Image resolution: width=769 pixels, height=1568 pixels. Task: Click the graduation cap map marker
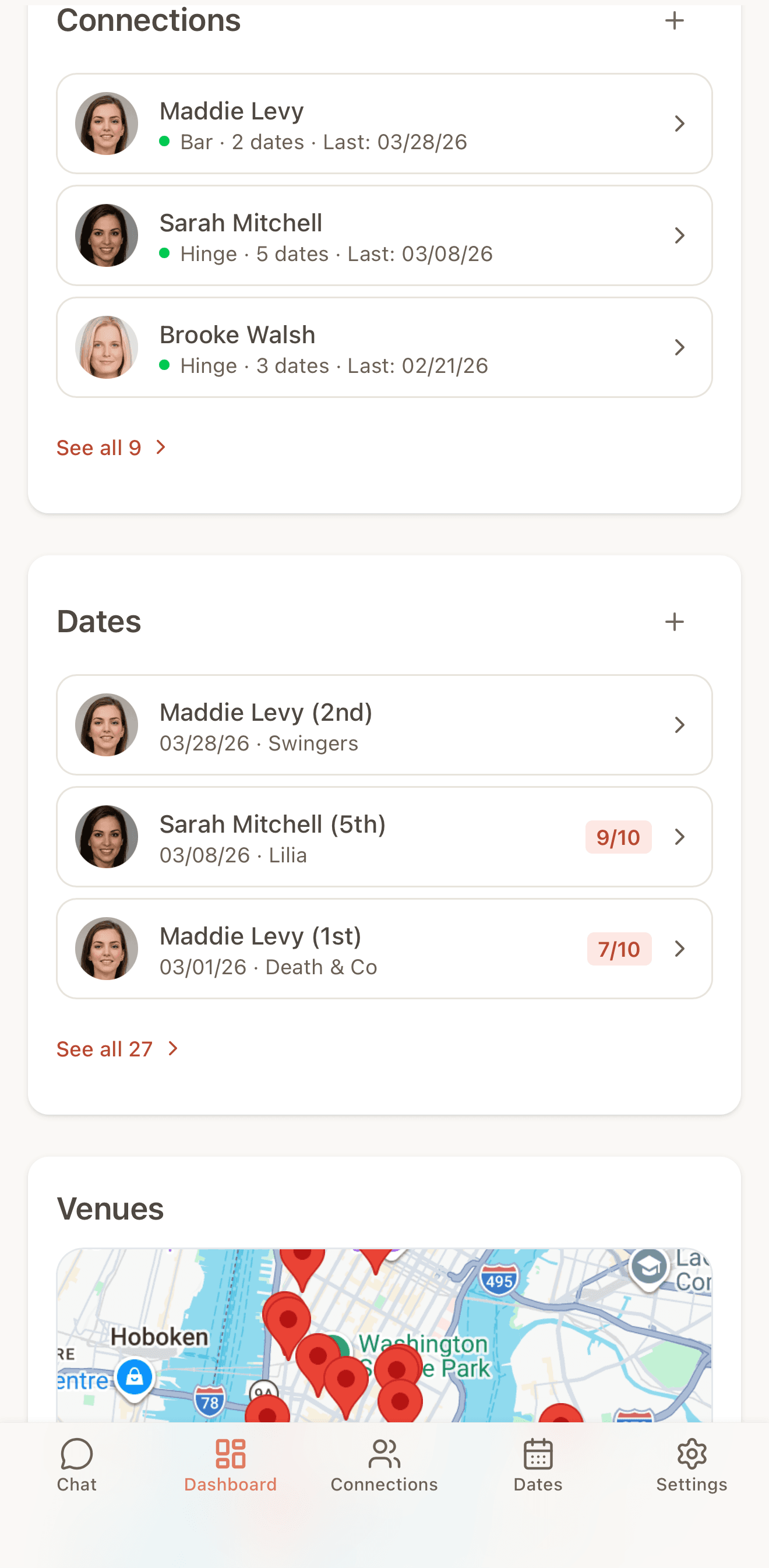648,1267
